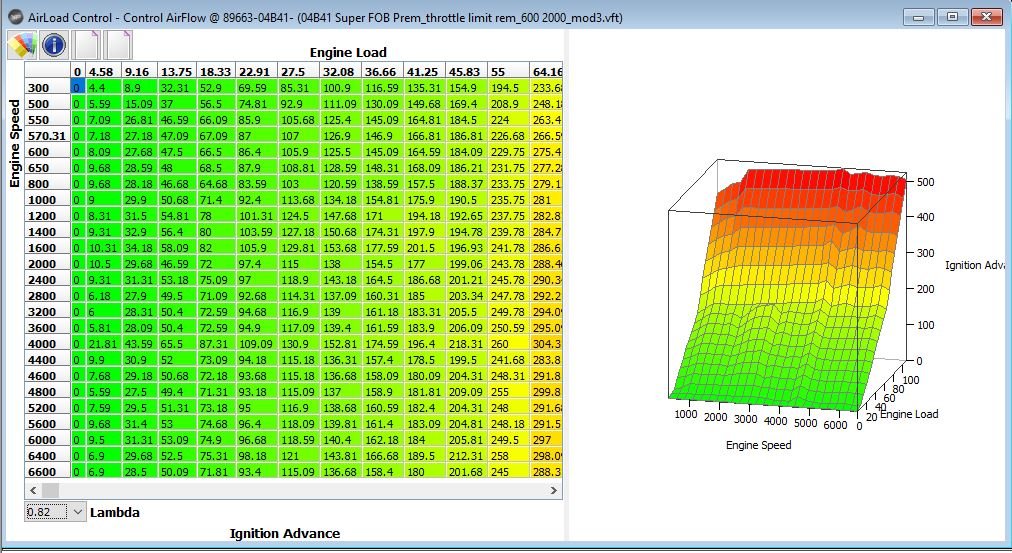The image size is (1012, 553).
Task: Click cell 260 in the 4000 row
Action: [509, 343]
